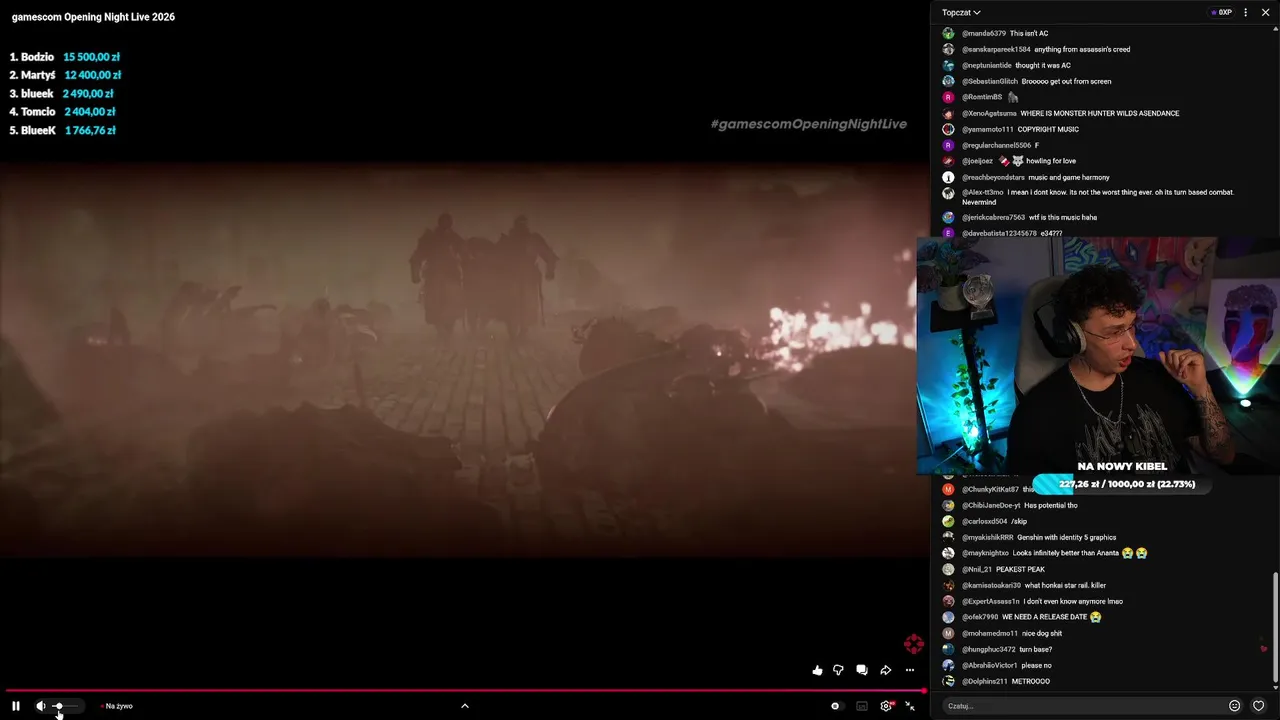
Task: Click the "COPYRIGHT MUSIC" chat message
Action: click(1048, 129)
